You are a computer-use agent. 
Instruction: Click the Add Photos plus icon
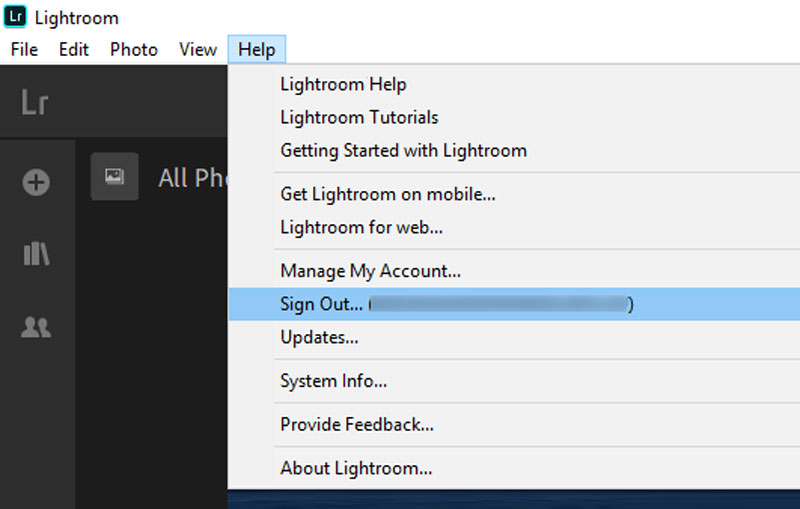coord(36,182)
